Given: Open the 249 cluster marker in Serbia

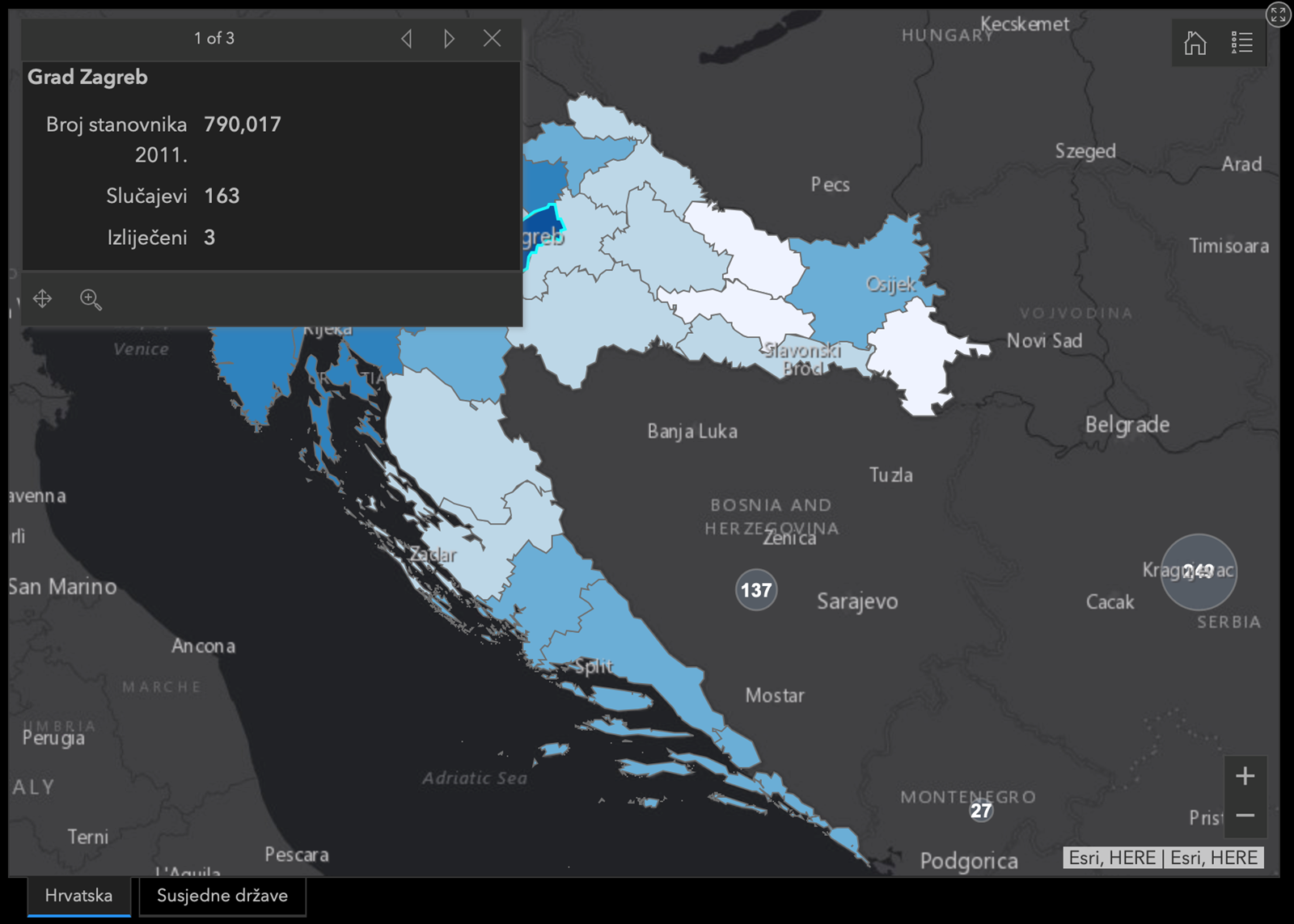Looking at the screenshot, I should pos(1199,572).
